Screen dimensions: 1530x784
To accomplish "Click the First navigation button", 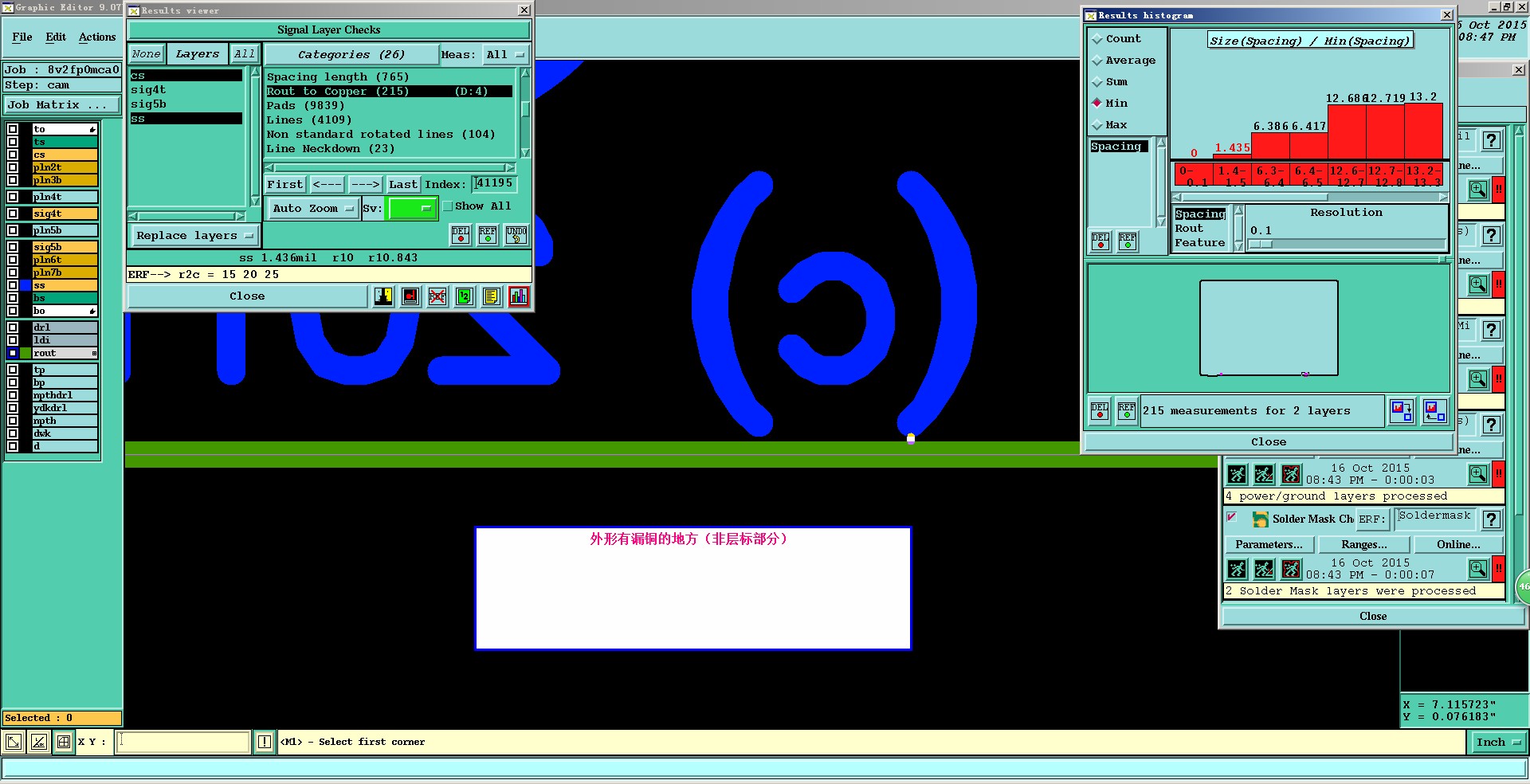I will tap(285, 185).
